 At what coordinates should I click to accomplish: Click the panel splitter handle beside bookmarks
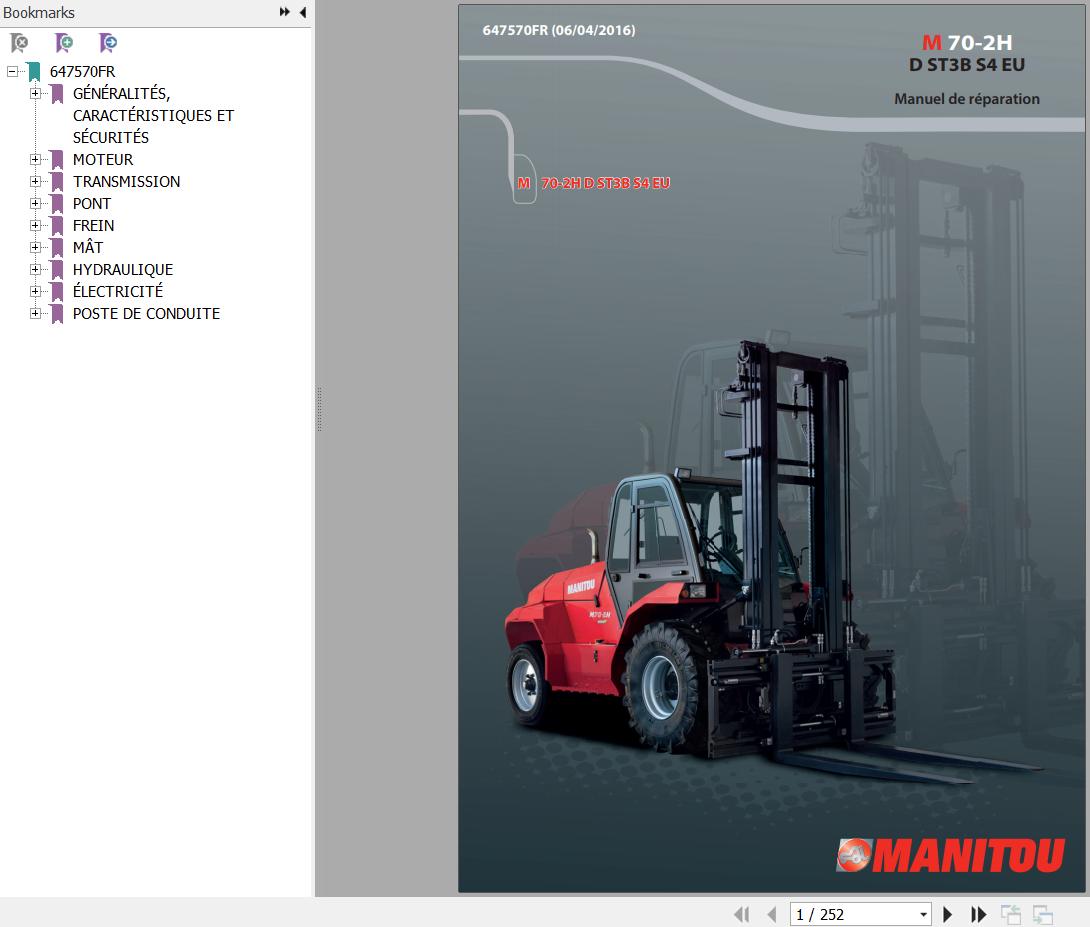point(319,409)
